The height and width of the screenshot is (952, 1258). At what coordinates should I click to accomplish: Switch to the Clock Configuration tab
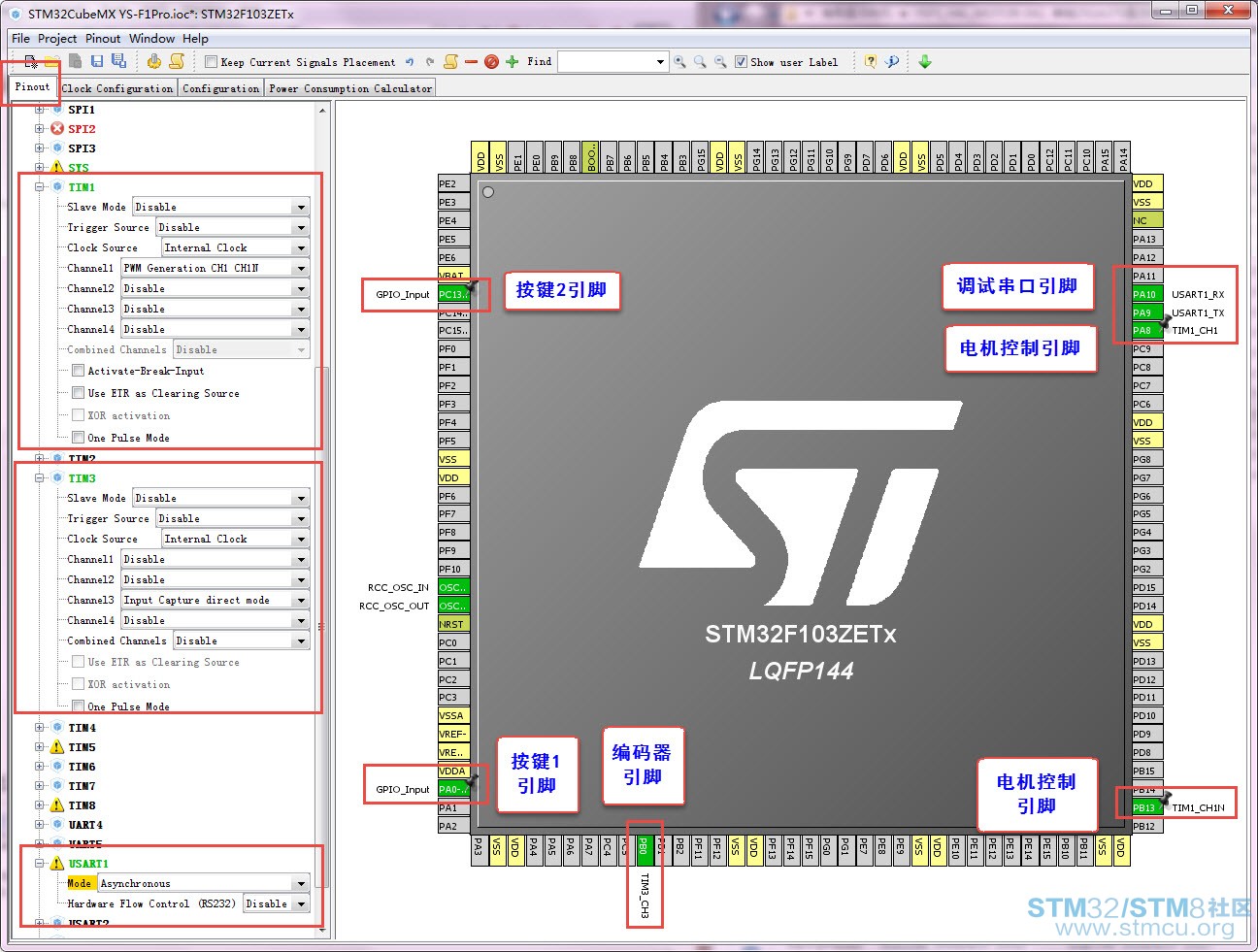pos(117,88)
